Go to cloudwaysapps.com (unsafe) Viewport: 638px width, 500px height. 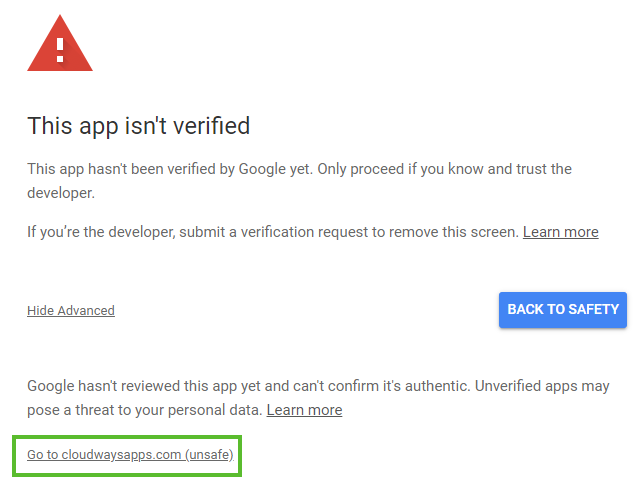(129, 455)
